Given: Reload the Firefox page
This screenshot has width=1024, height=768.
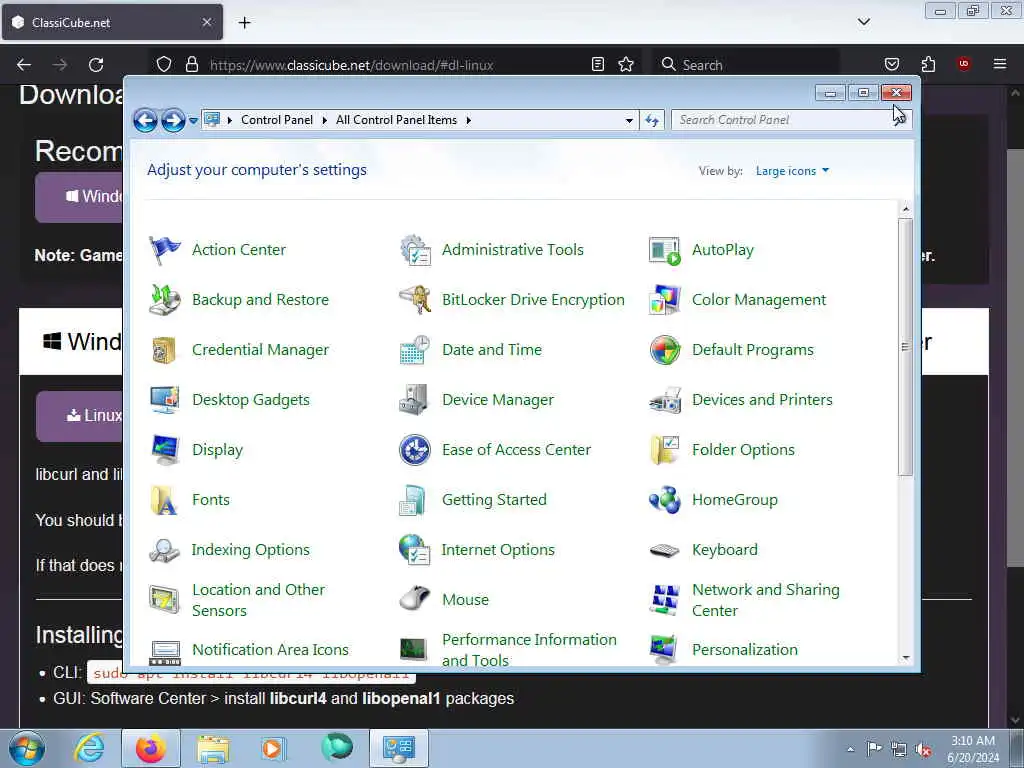Looking at the screenshot, I should (96, 65).
